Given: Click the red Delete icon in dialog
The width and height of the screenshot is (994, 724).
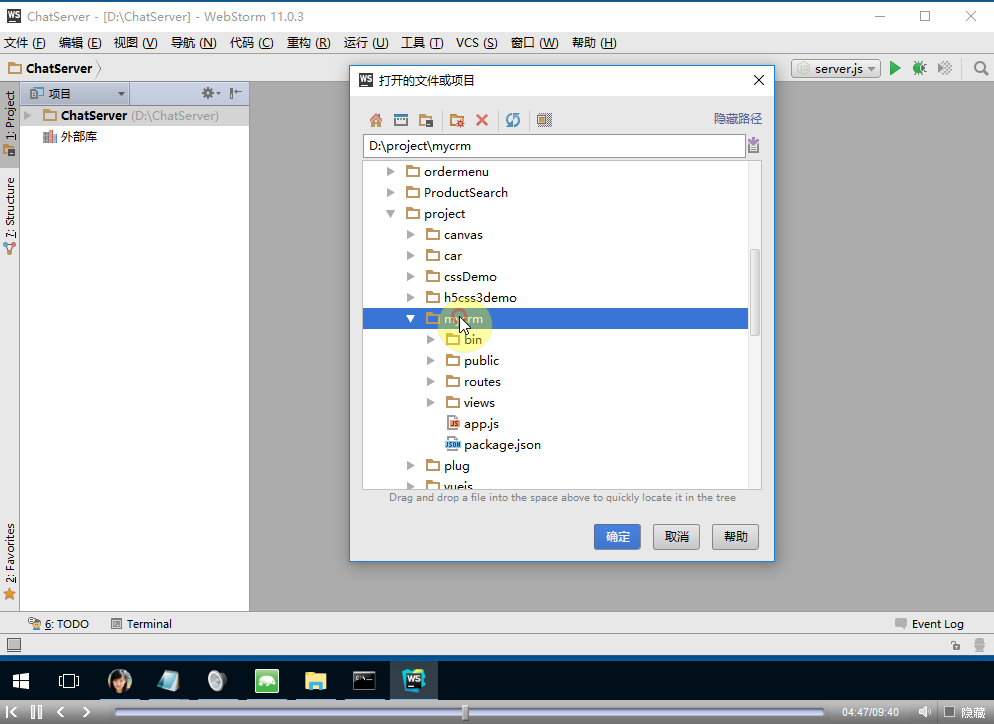Looking at the screenshot, I should coord(482,120).
